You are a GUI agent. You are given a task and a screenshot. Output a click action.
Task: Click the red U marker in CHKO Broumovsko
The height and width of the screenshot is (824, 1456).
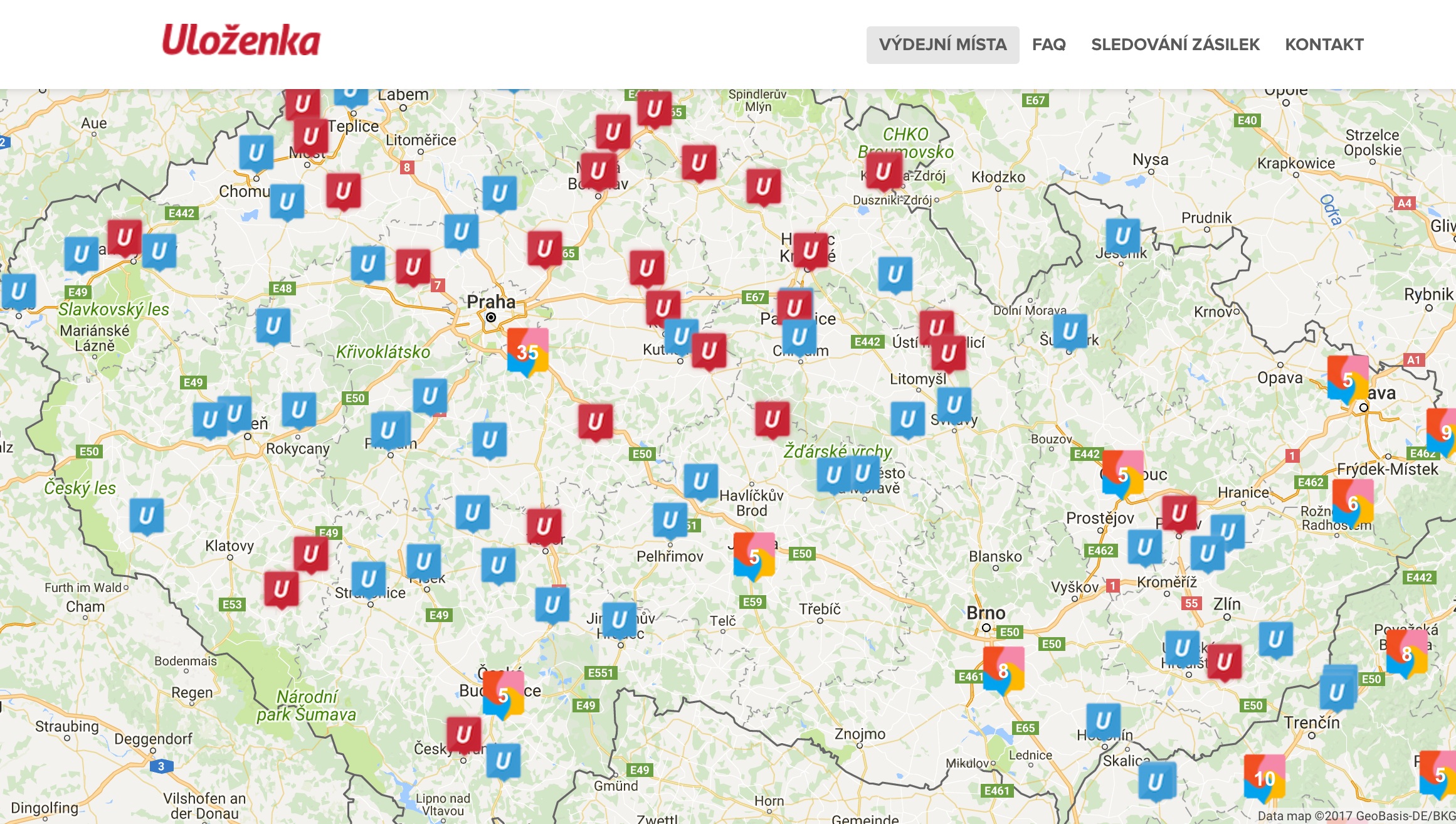(884, 171)
